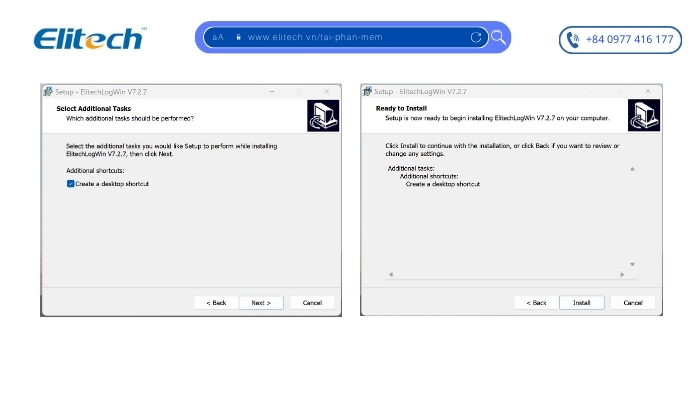Click the Elitech logo
Screen dimensions: 700x400
tap(89, 38)
